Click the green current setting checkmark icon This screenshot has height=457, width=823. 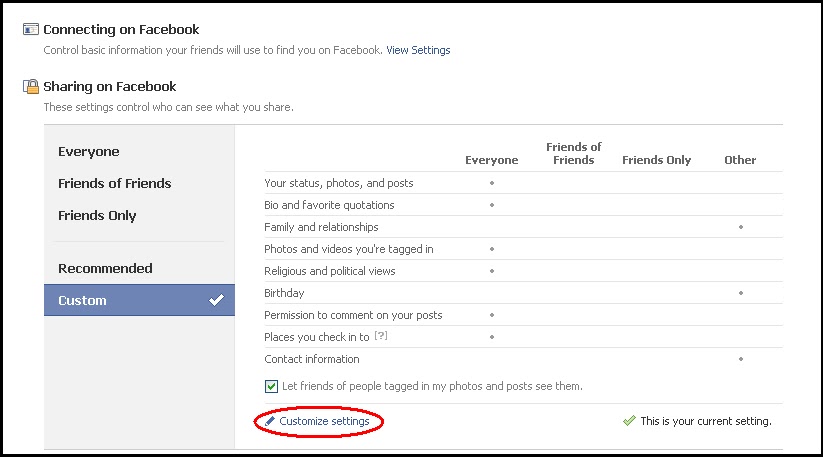[x=629, y=422]
